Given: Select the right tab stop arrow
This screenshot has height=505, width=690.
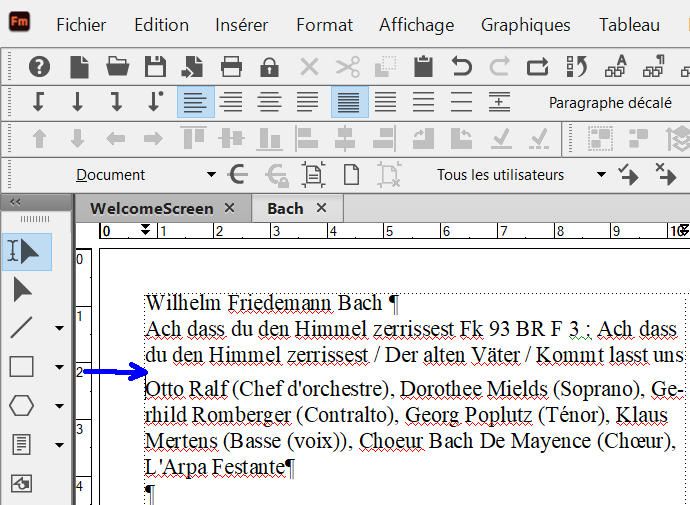Looking at the screenshot, I should 116,102.
